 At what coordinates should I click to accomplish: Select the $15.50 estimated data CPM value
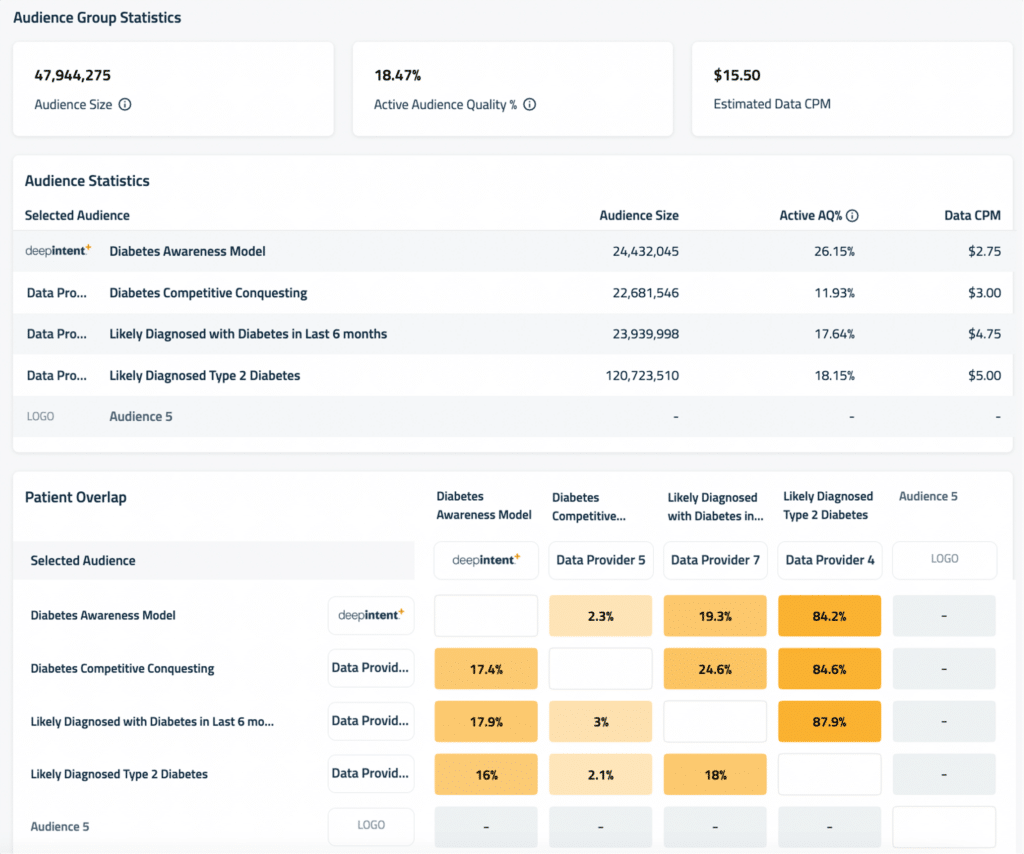pos(737,75)
